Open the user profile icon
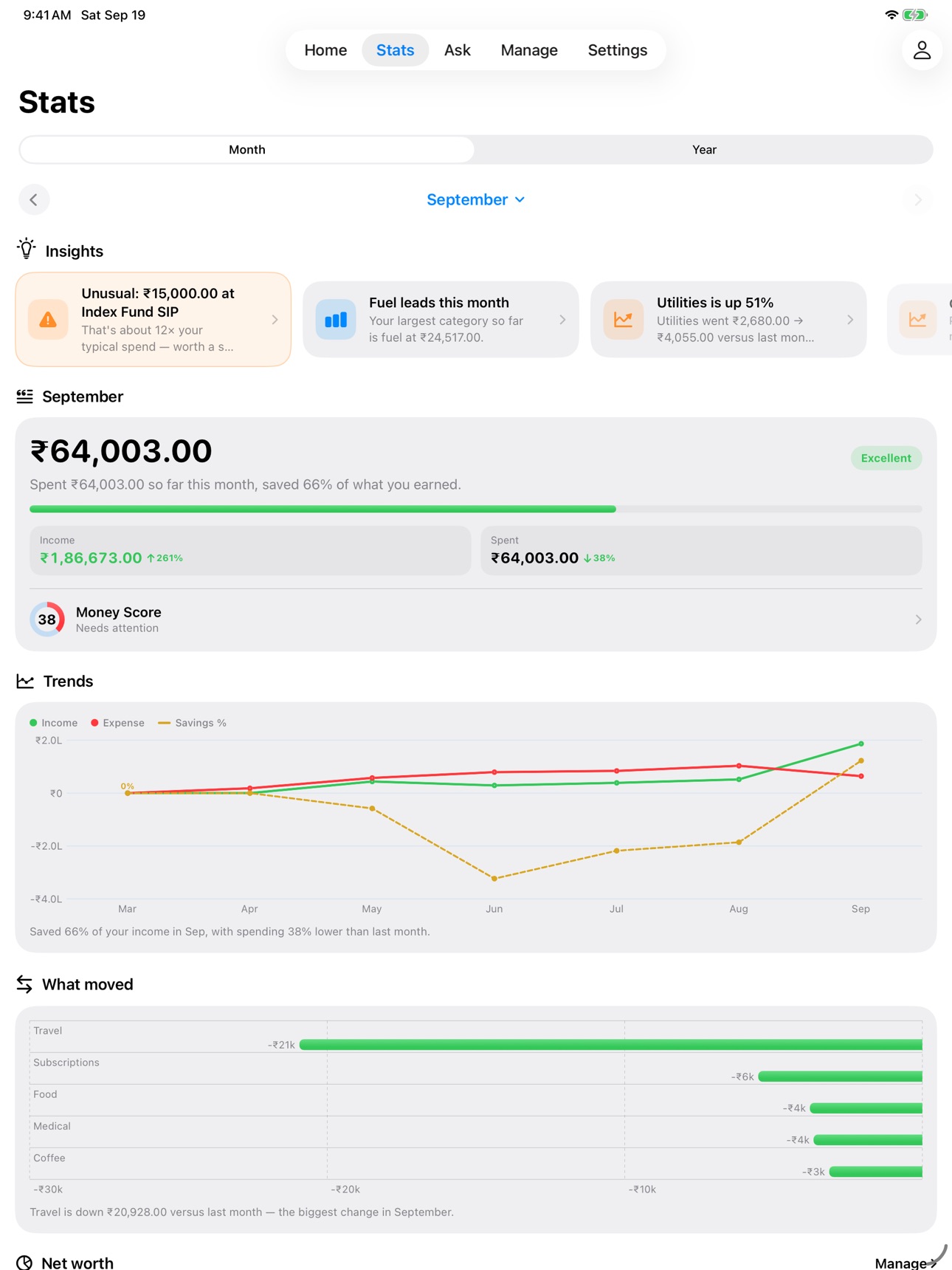This screenshot has width=952, height=1270. [922, 50]
